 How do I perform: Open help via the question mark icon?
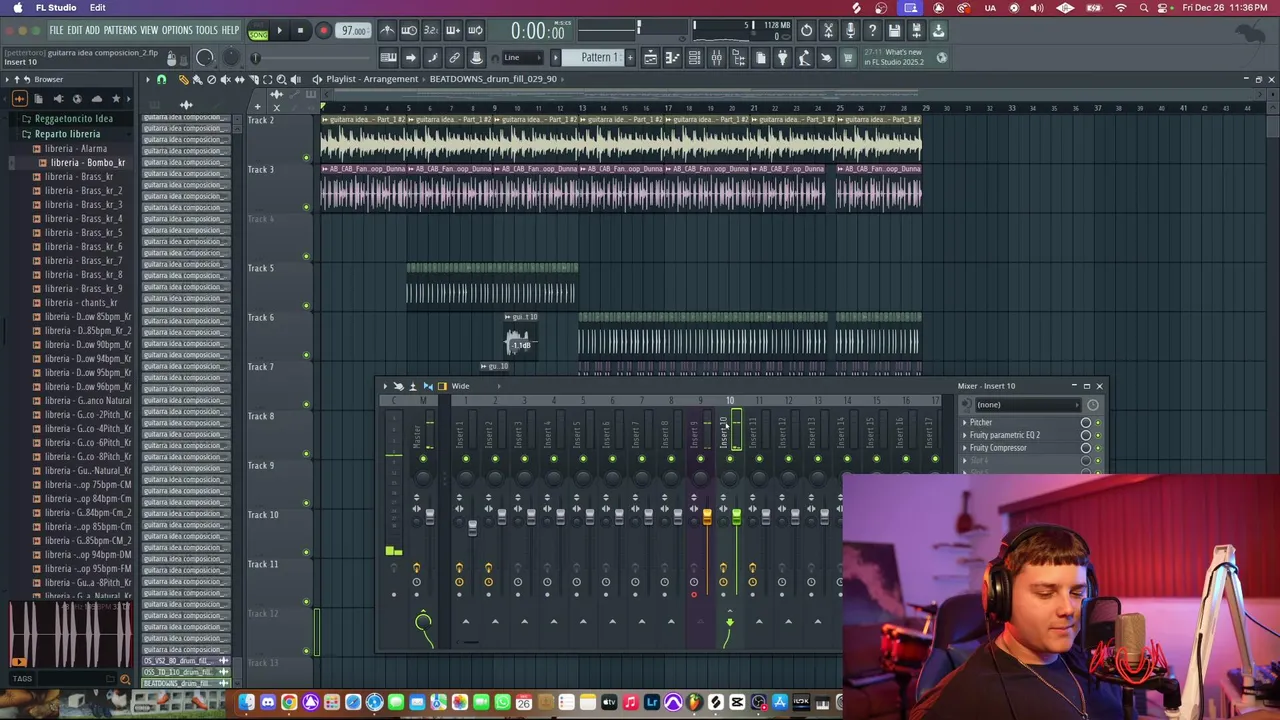(872, 30)
